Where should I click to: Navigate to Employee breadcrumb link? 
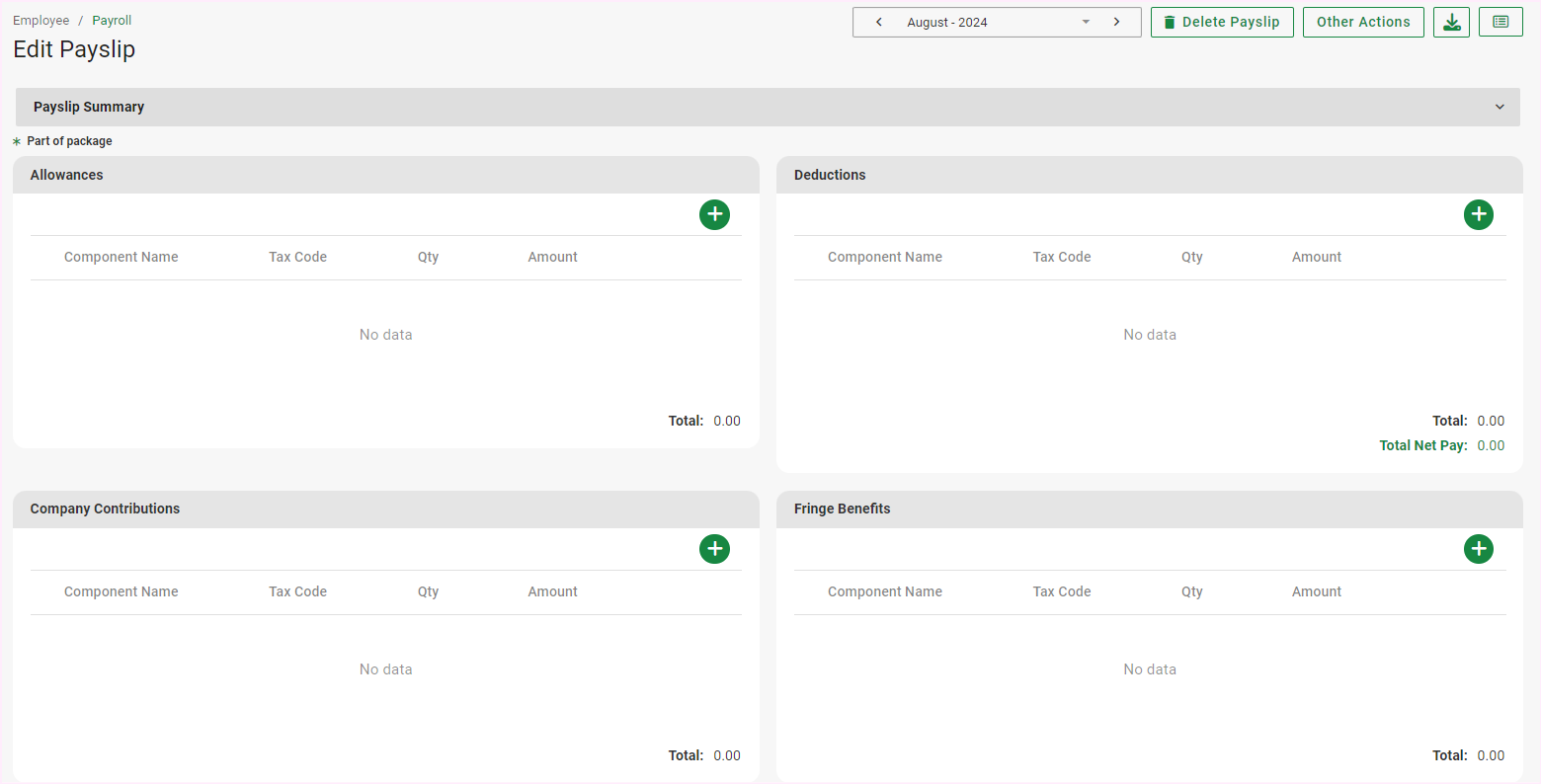tap(41, 20)
